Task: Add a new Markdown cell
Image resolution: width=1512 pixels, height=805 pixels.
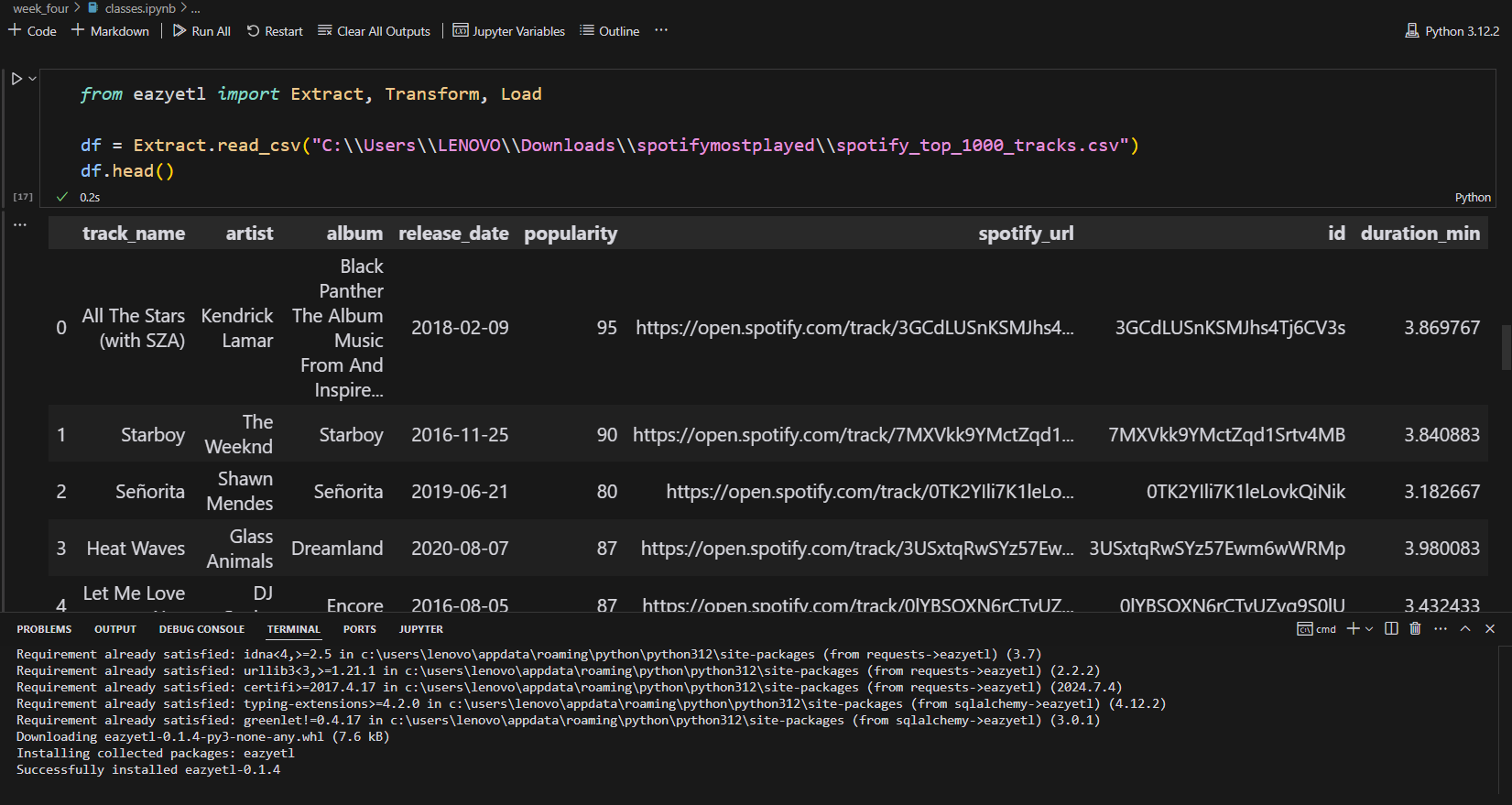Action: (x=110, y=31)
